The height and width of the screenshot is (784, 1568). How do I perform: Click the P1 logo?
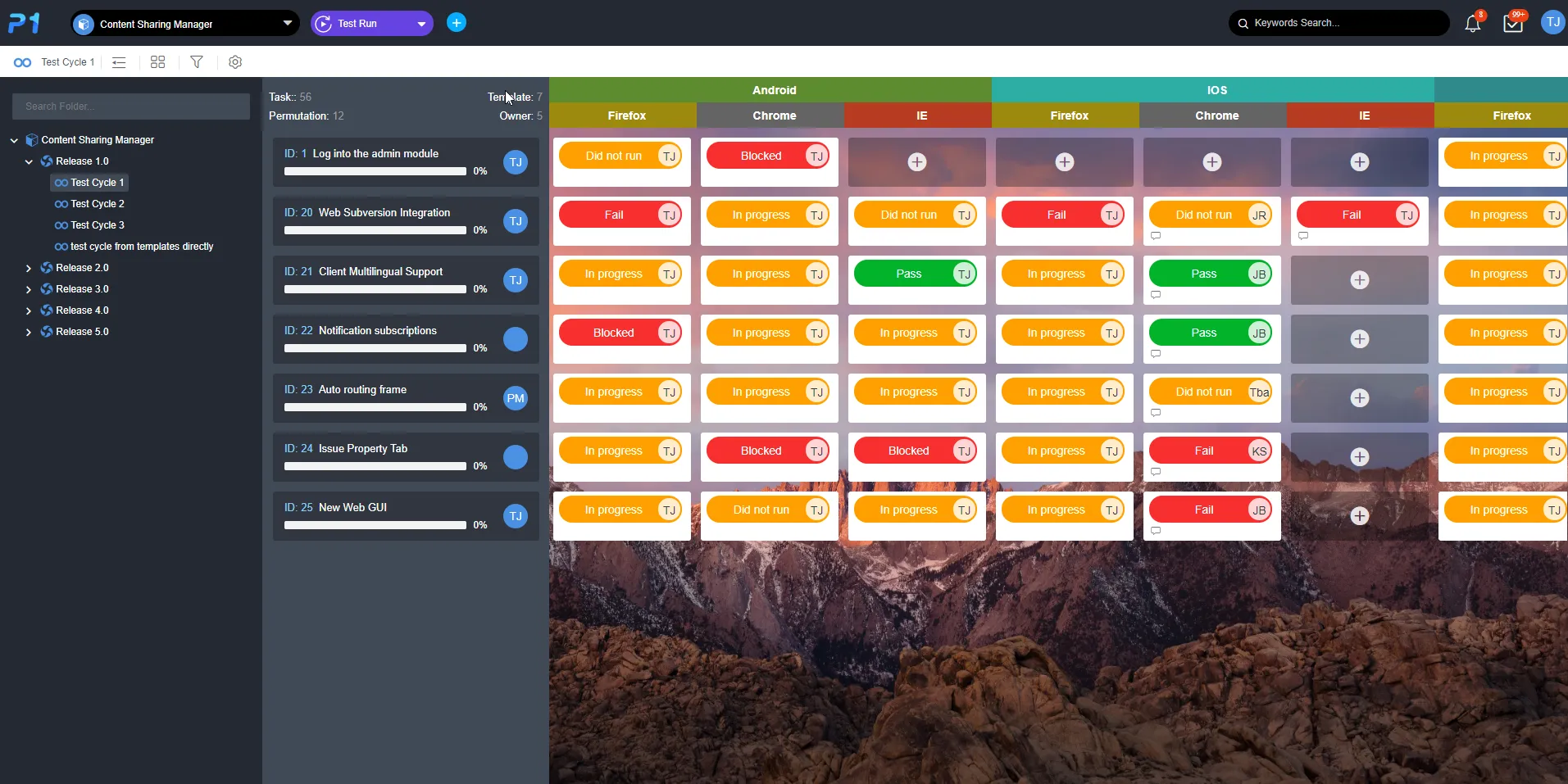coord(25,23)
